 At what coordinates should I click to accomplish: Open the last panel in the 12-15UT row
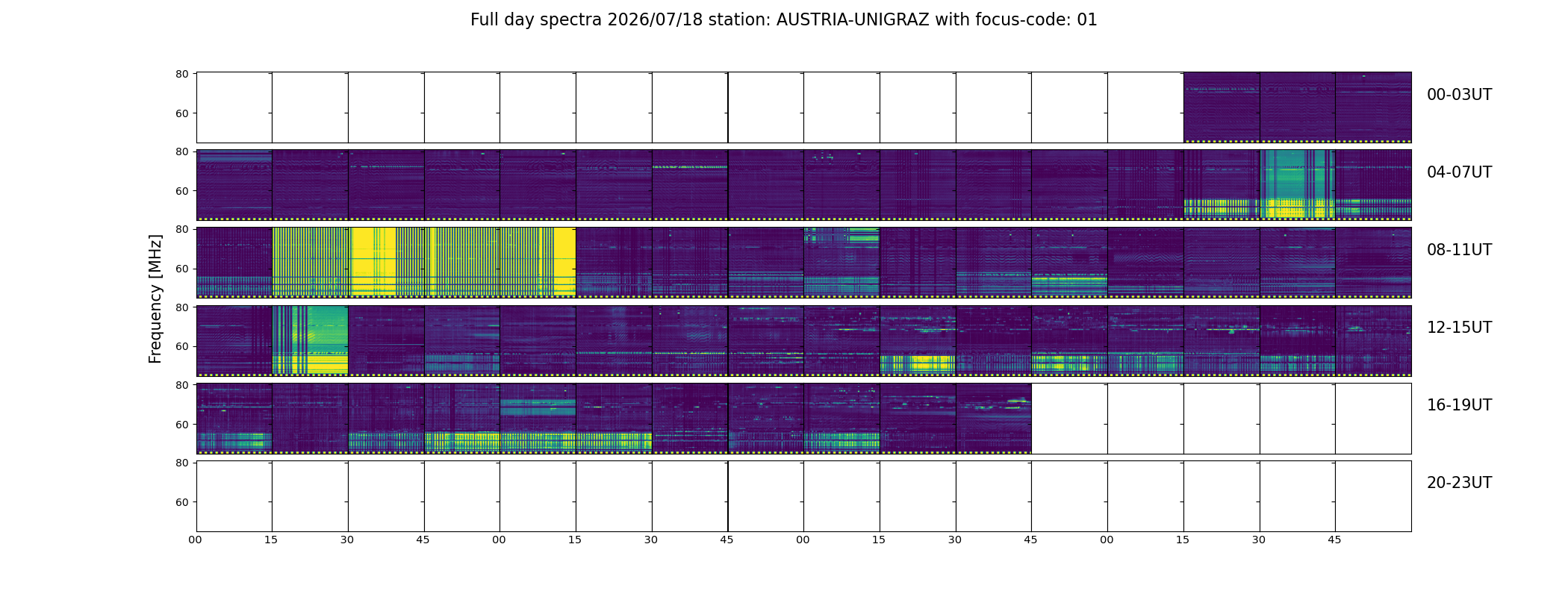coord(1373,340)
